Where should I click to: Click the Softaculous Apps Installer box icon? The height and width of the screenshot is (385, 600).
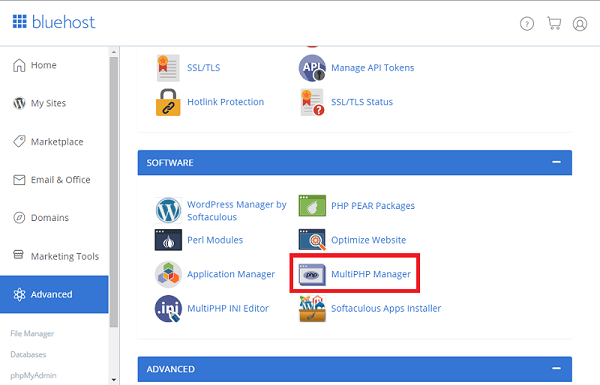click(312, 308)
